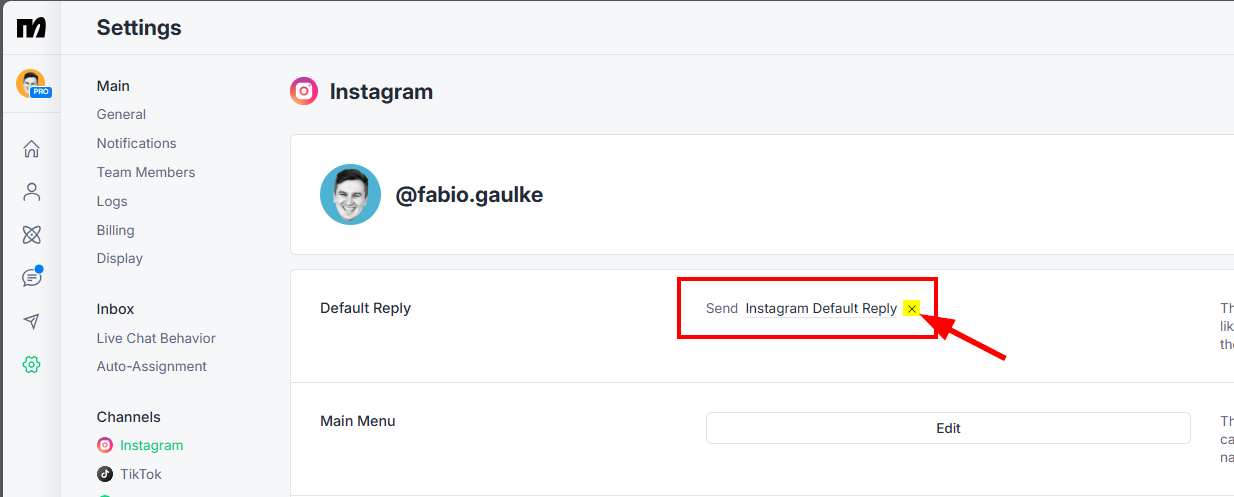
Task: Open Notifications settings
Action: click(x=136, y=143)
